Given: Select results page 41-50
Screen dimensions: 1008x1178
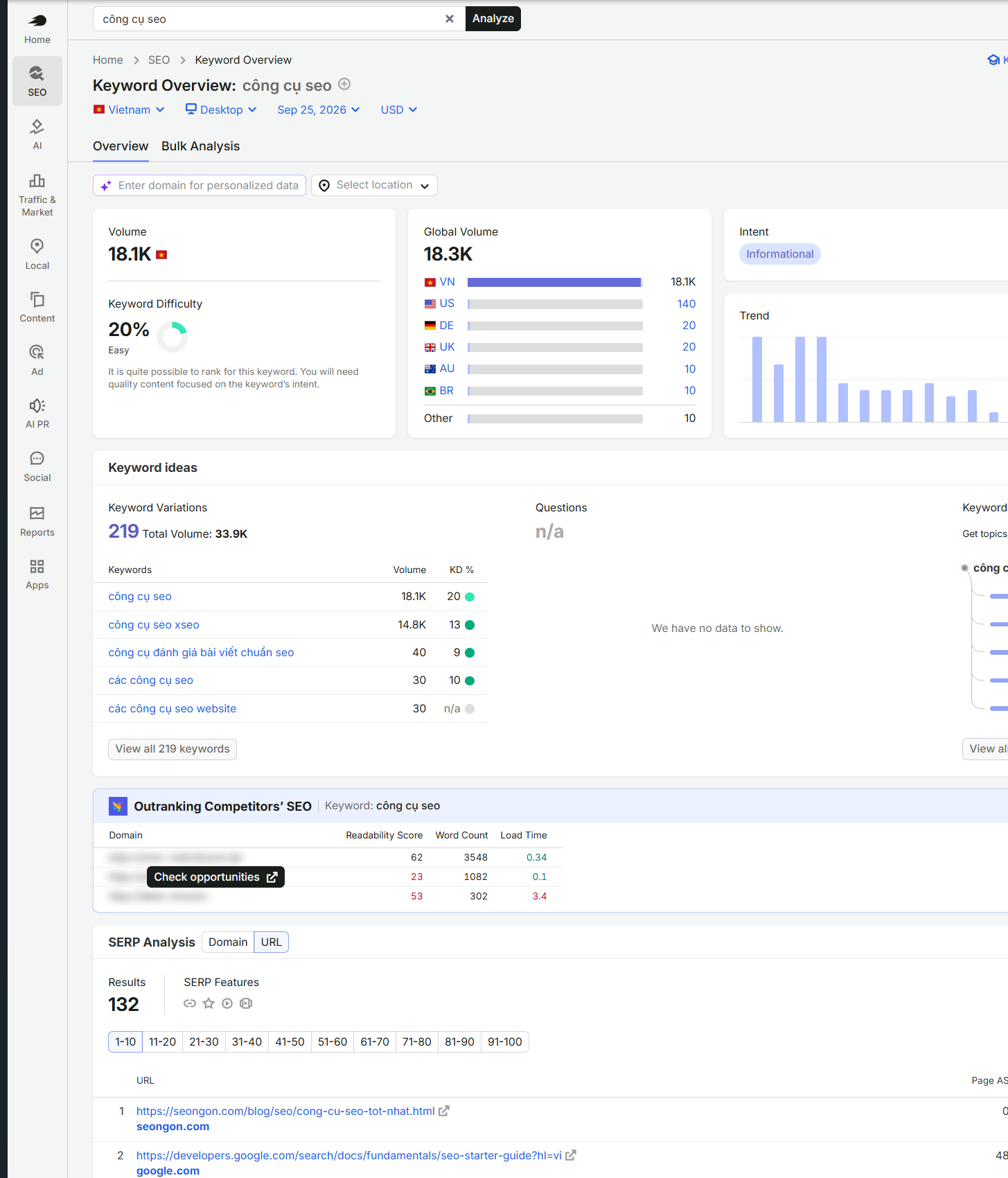Looking at the screenshot, I should click(290, 1042).
